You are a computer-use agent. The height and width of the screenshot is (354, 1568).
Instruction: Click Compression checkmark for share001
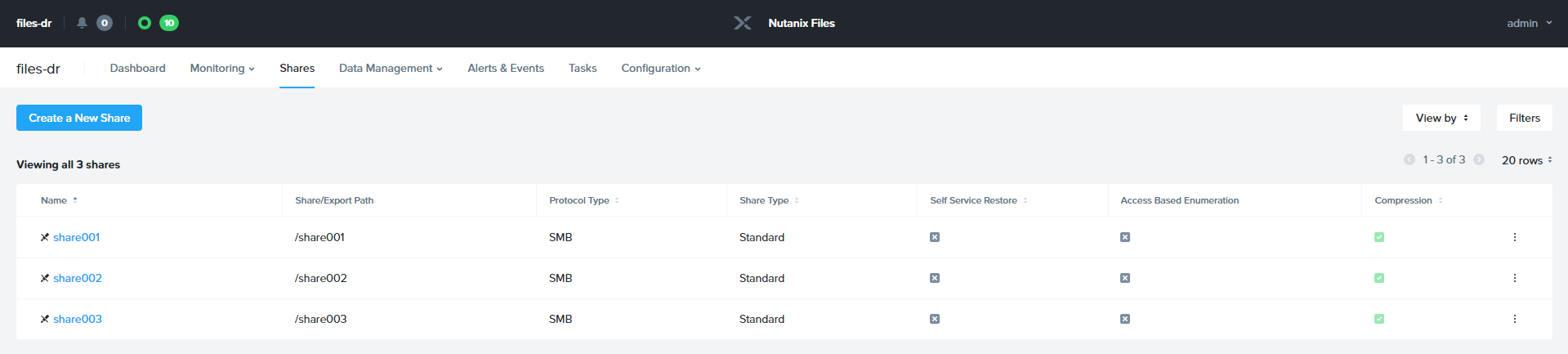click(1379, 237)
